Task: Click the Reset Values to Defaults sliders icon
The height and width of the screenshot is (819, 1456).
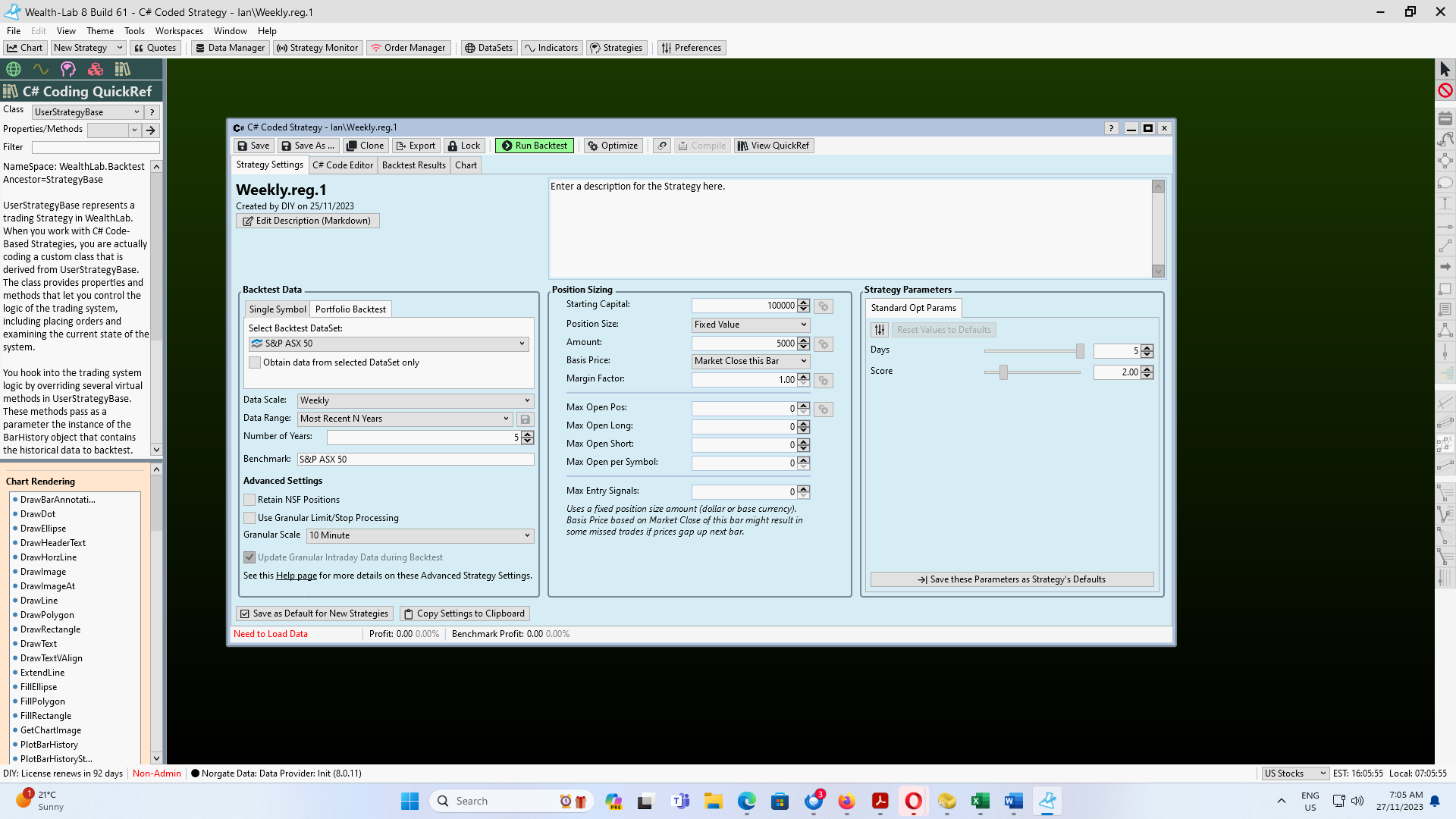Action: click(879, 330)
